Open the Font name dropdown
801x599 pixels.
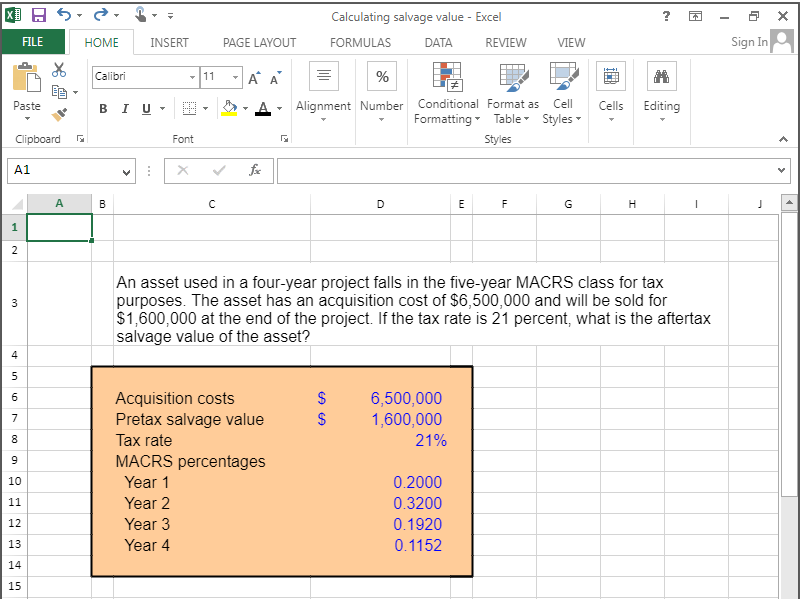coord(192,77)
